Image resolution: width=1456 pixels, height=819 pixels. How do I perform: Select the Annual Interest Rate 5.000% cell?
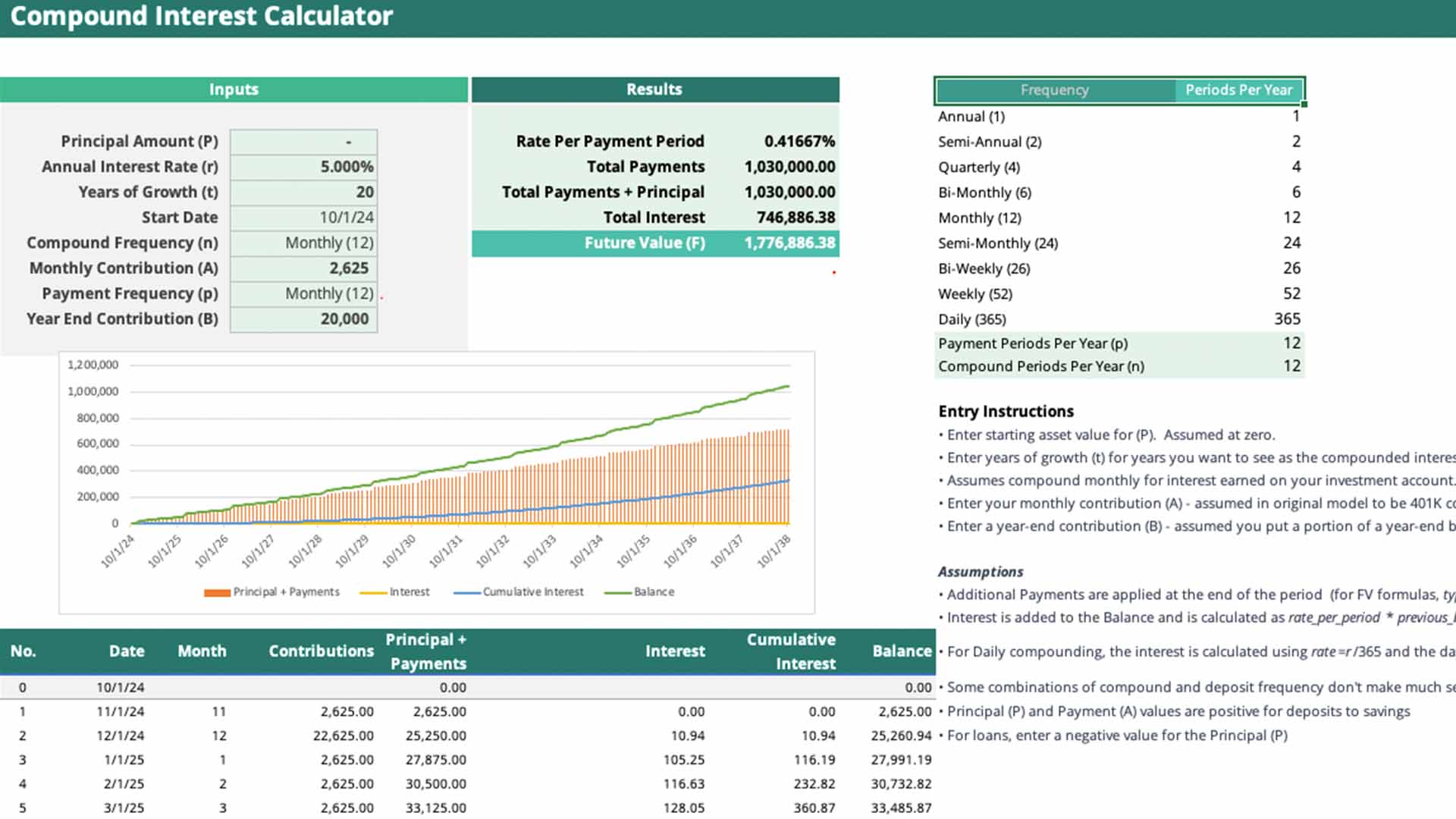(303, 167)
